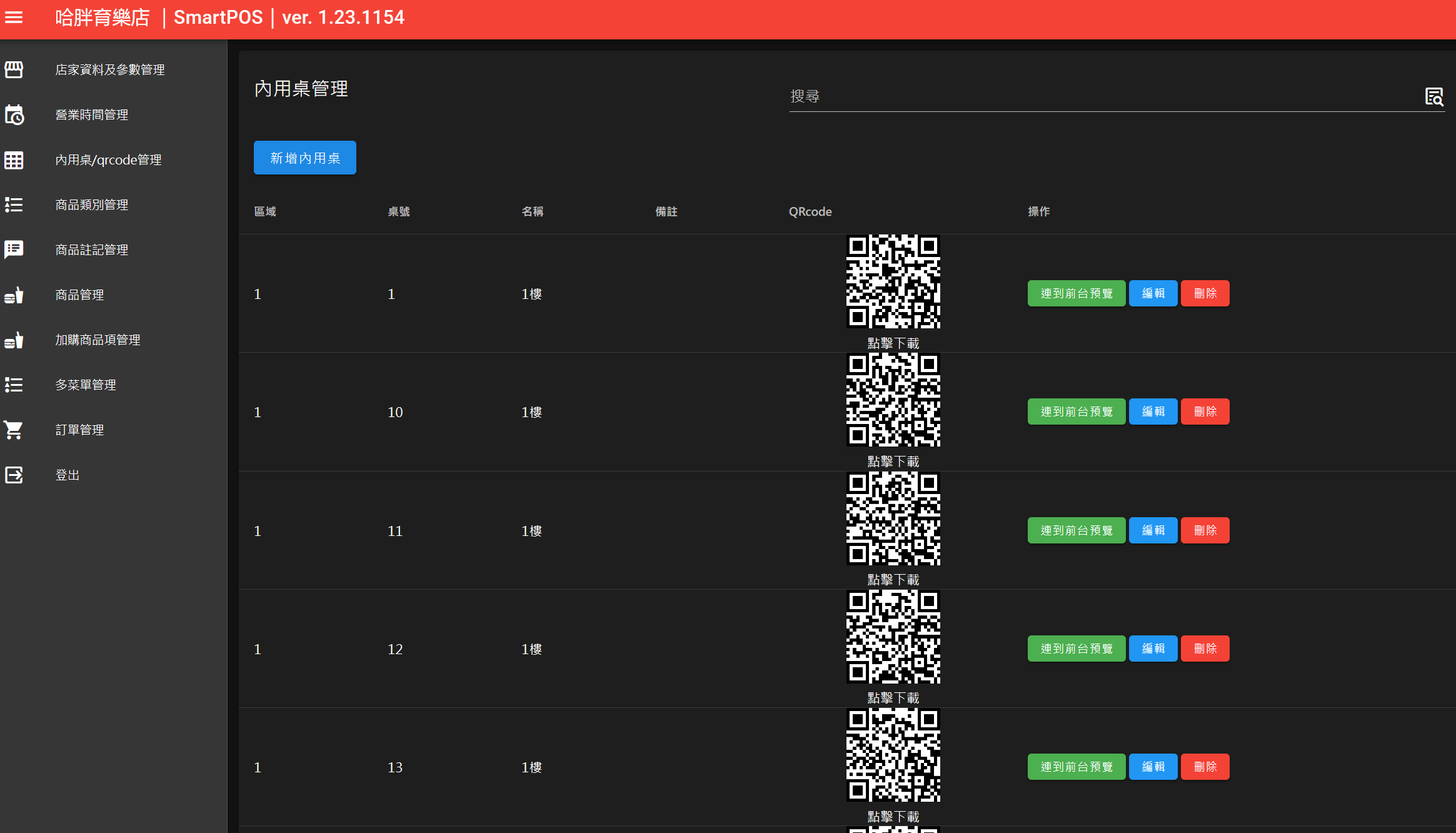1456x833 pixels.
Task: Focus the 搜尋 search field
Action: click(1104, 96)
